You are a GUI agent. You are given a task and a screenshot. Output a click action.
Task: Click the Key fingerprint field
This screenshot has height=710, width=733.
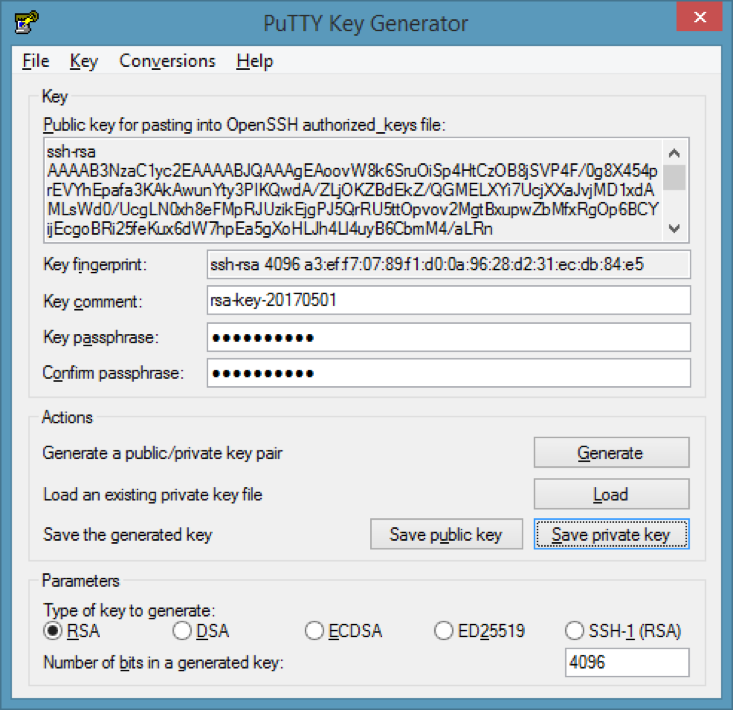point(448,265)
